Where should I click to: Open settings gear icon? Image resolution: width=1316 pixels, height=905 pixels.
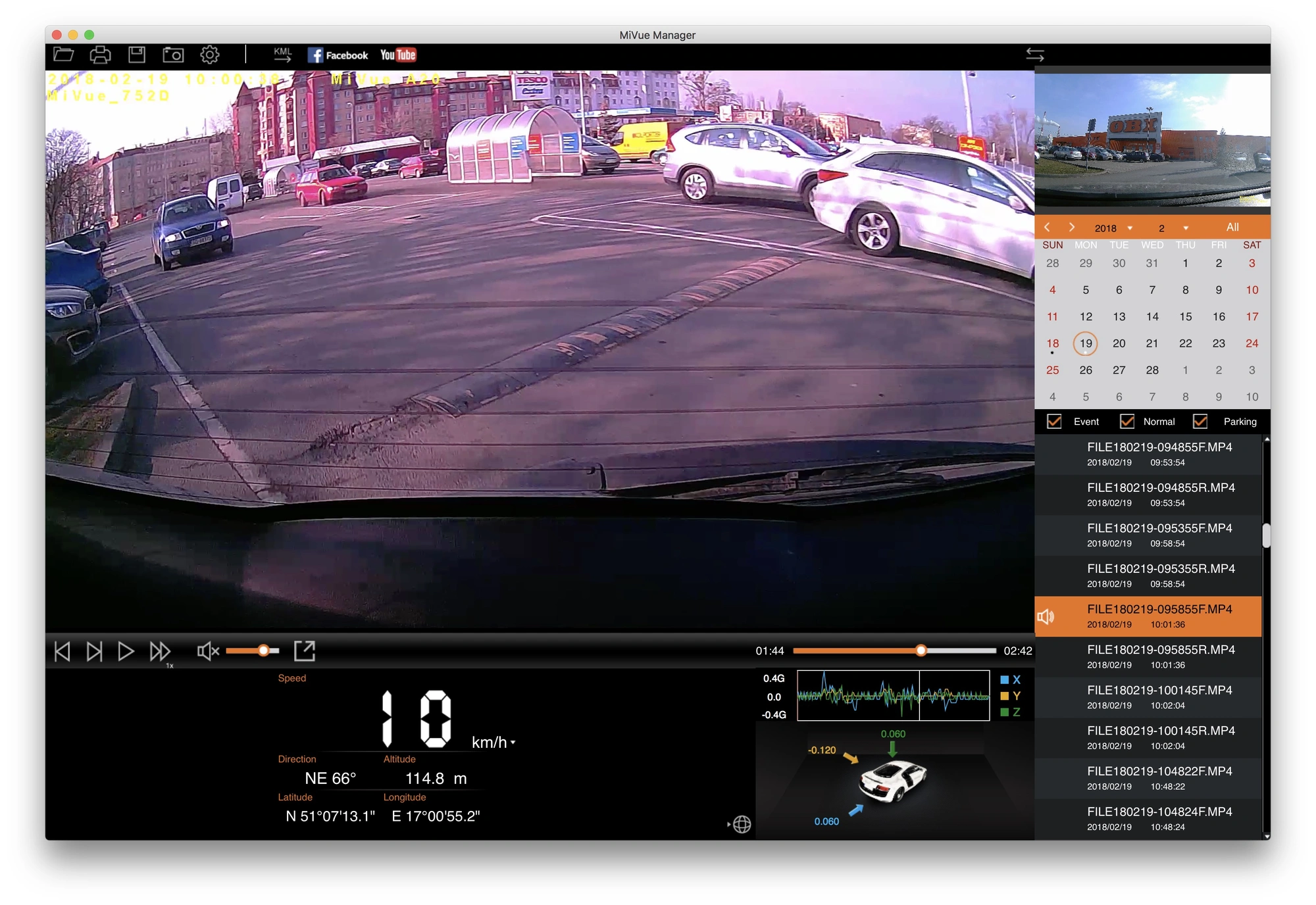(x=210, y=55)
